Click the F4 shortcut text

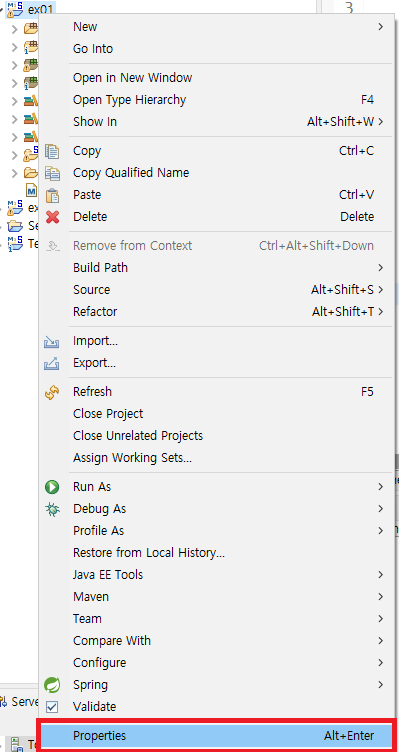pyautogui.click(x=367, y=100)
